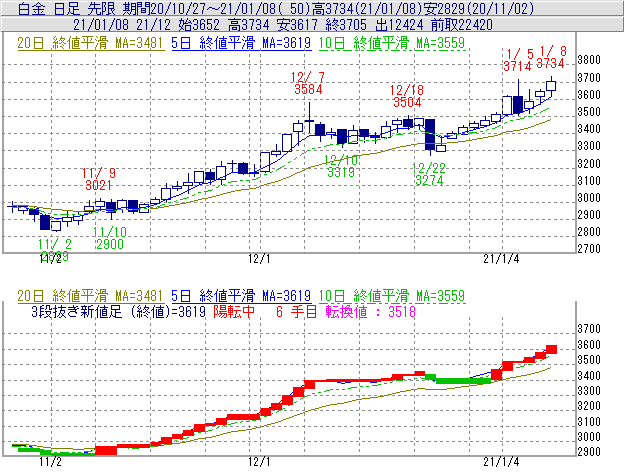Viewport: 624px width, 473px height.
Task: Click the 12/18 3504 high price label
Action: pyautogui.click(x=407, y=96)
